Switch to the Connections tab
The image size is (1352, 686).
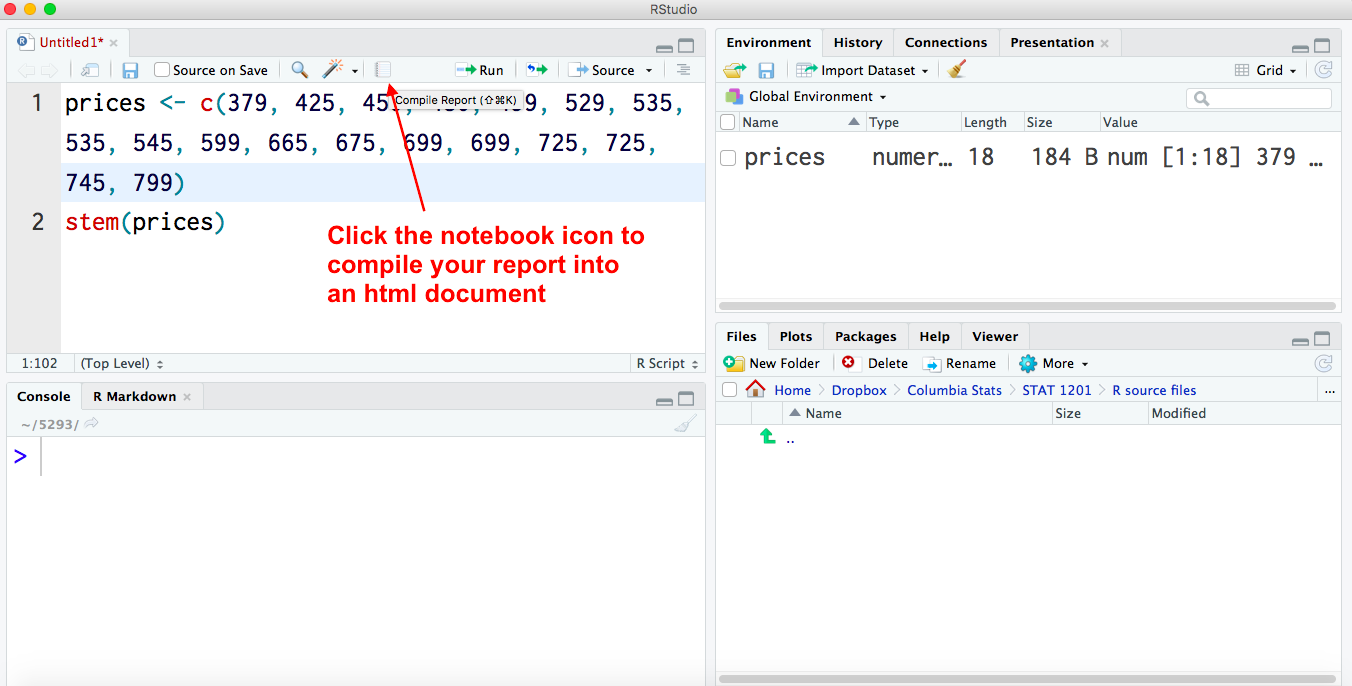[946, 43]
